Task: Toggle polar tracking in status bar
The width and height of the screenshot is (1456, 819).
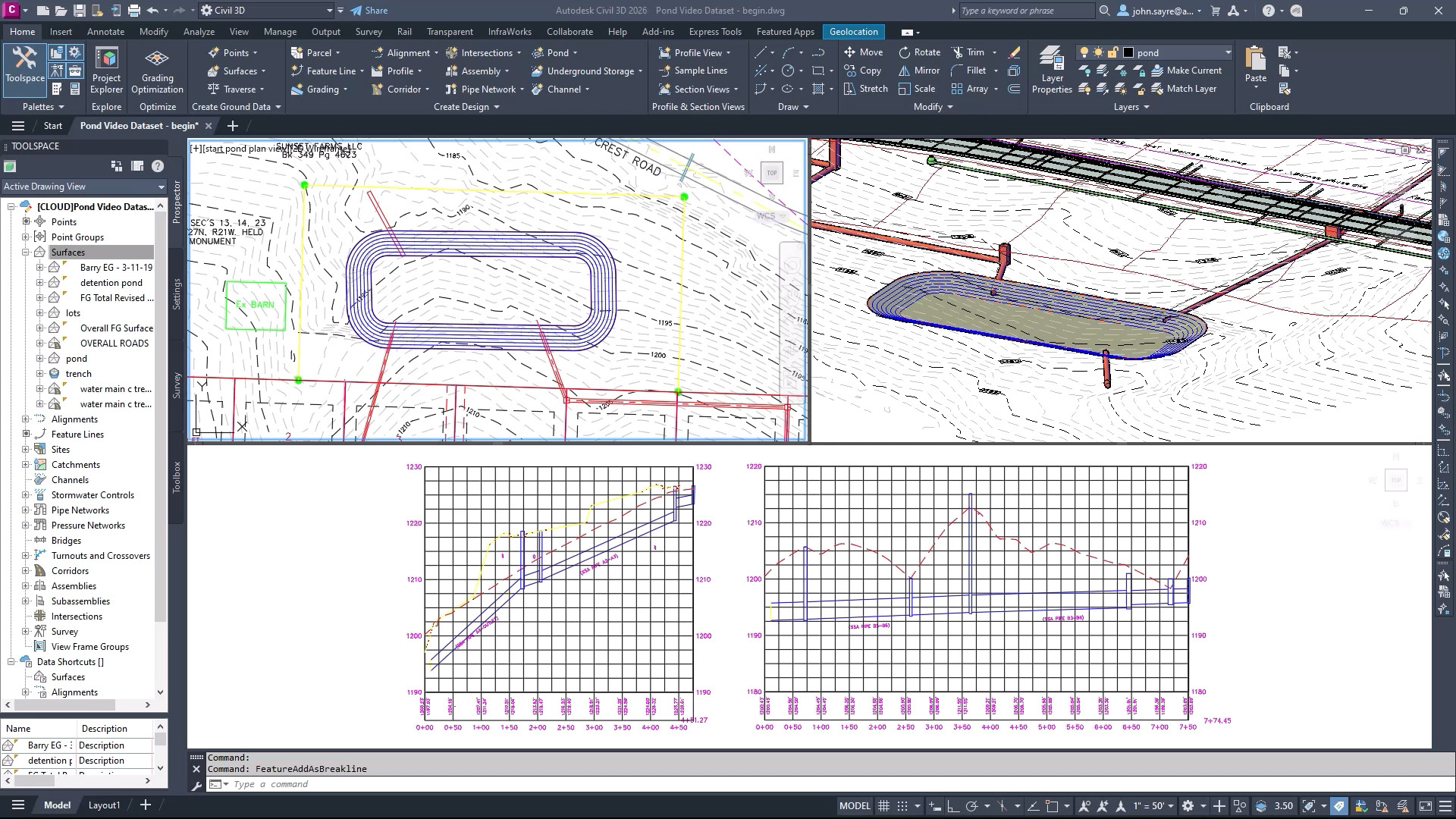Action: pyautogui.click(x=971, y=806)
